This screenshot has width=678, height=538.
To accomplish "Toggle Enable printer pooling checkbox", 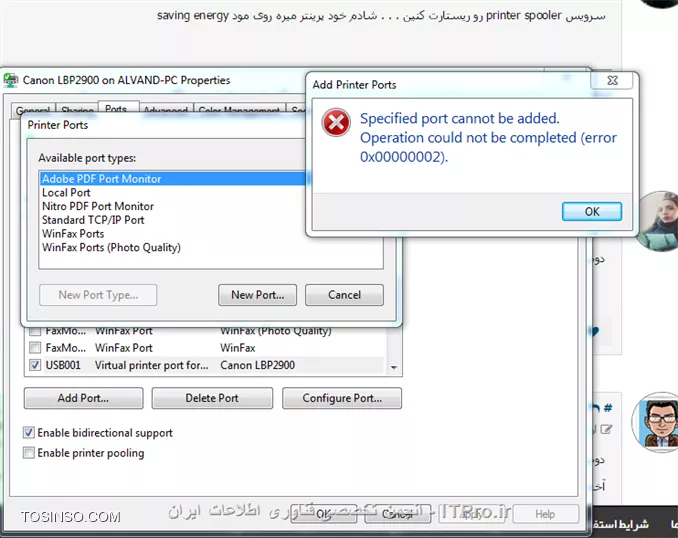I will tap(29, 453).
